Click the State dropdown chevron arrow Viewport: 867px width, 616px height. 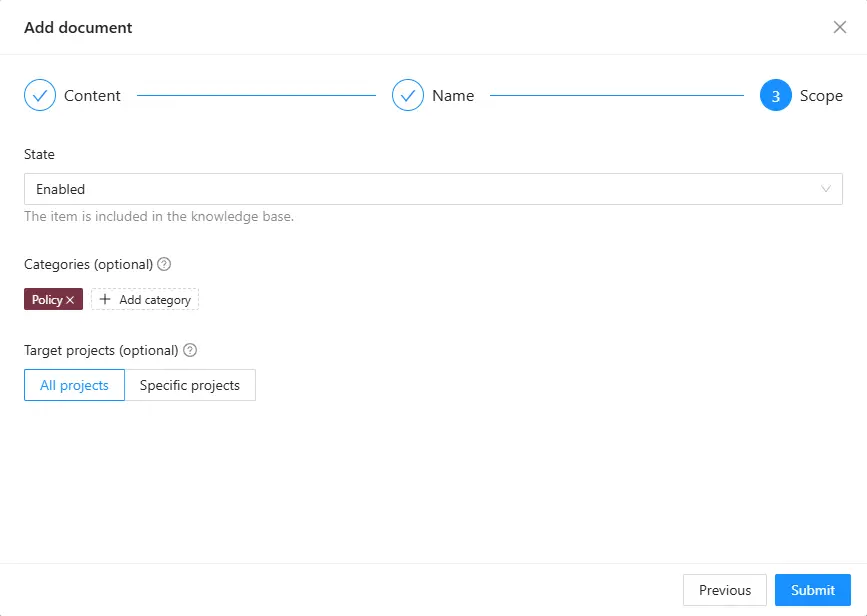(x=826, y=188)
